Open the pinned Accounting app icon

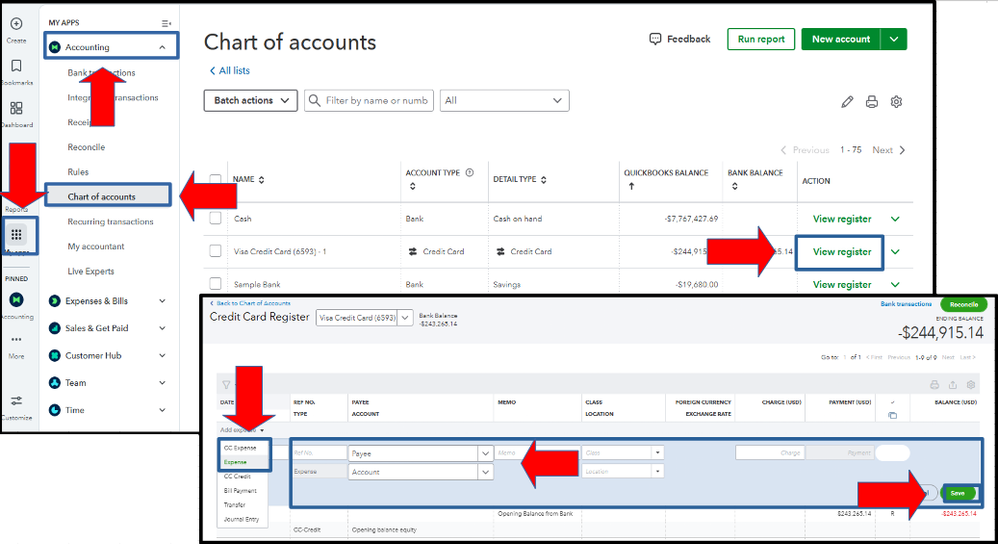[17, 299]
